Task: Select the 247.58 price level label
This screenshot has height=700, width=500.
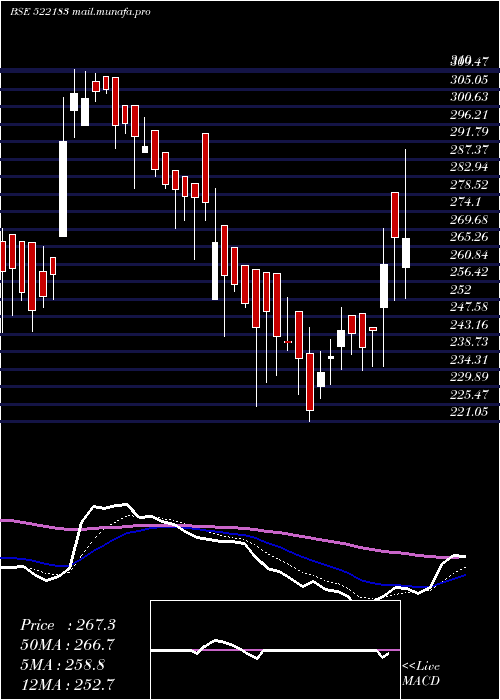Action: 468,307
